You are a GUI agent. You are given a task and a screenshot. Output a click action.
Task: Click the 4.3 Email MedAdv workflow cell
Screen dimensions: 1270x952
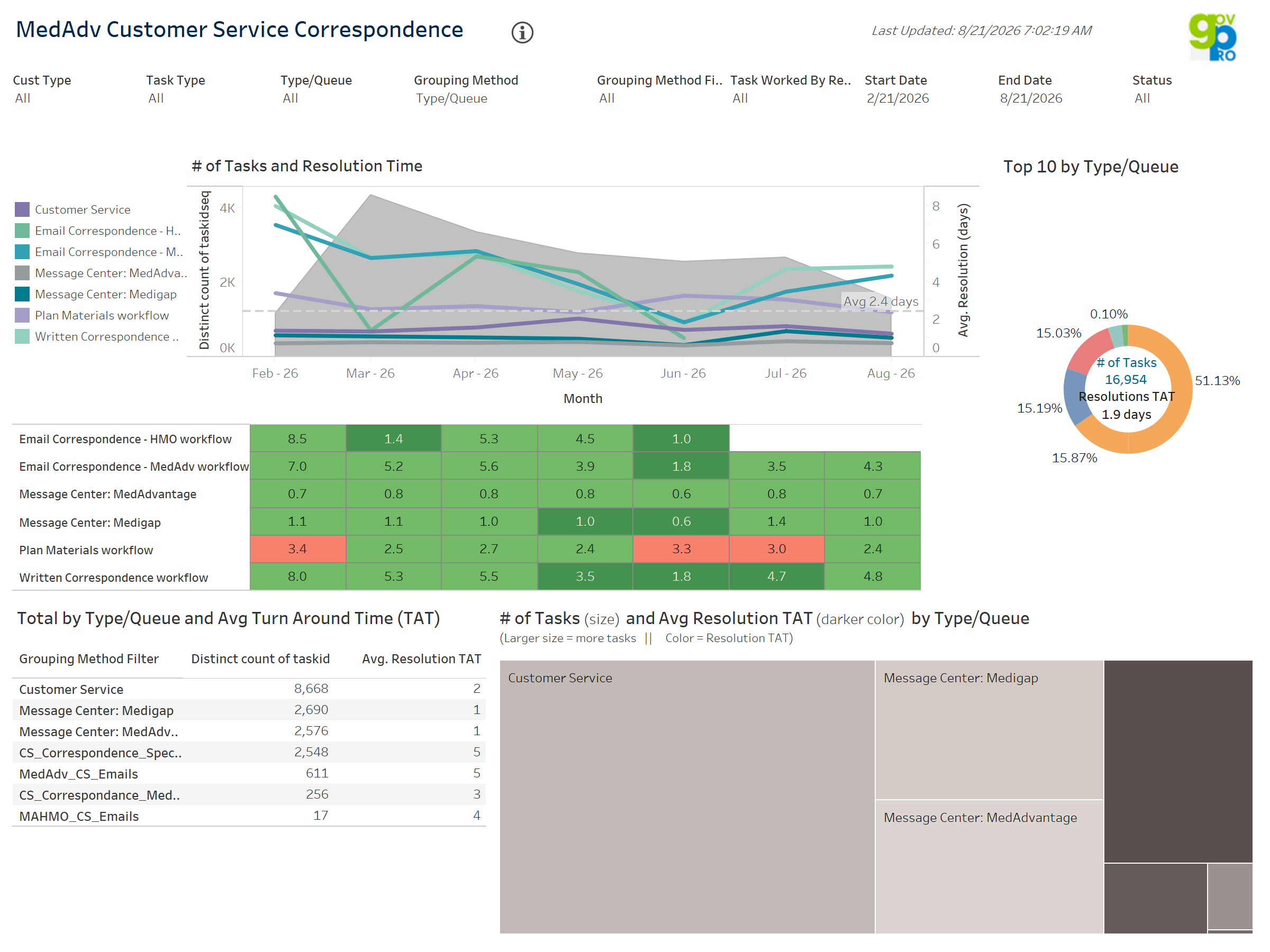click(x=873, y=466)
